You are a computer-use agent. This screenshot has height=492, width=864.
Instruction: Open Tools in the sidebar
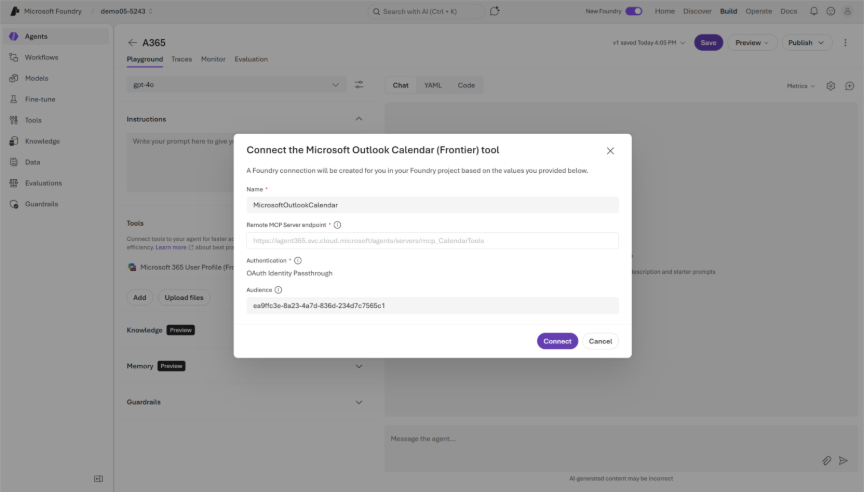tap(55, 120)
